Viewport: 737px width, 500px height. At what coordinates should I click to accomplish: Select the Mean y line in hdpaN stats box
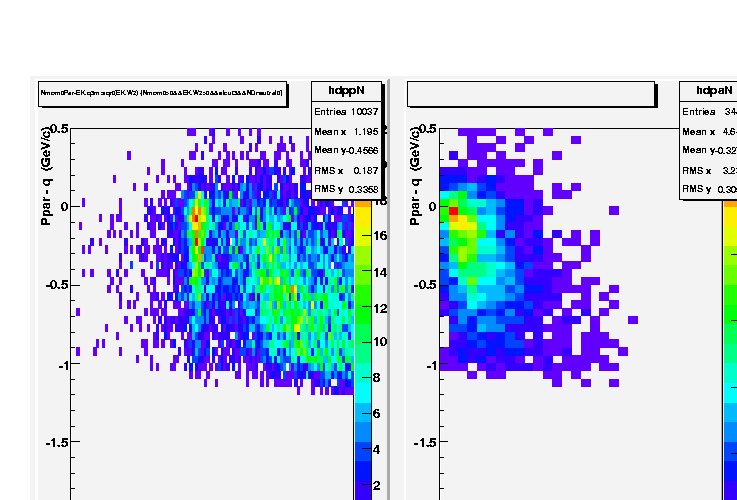click(x=709, y=150)
